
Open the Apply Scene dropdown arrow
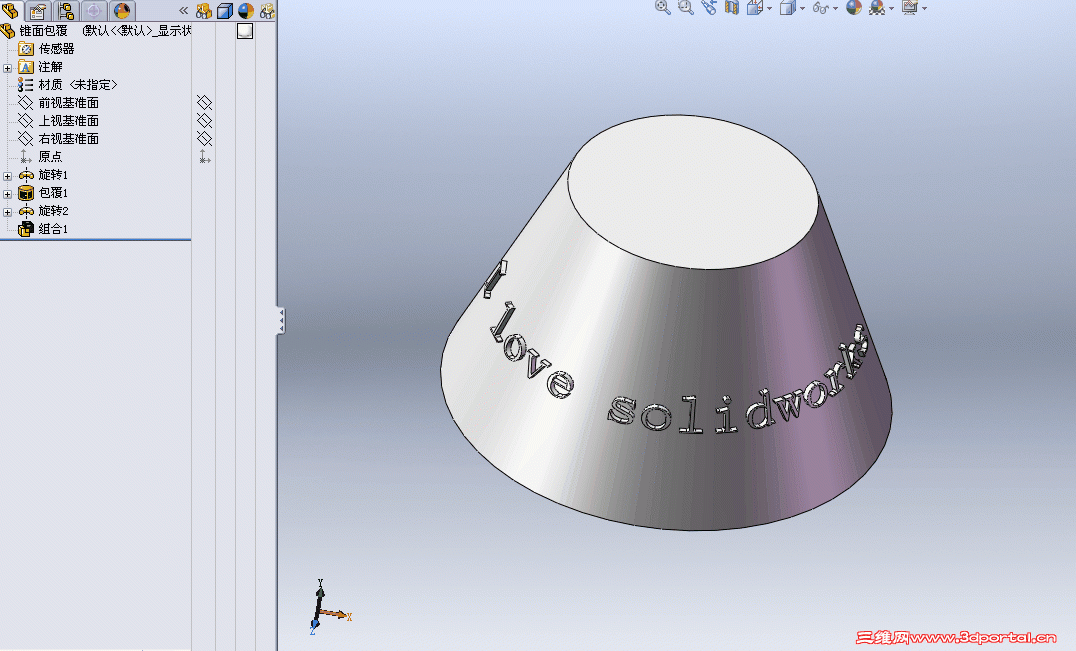[891, 8]
